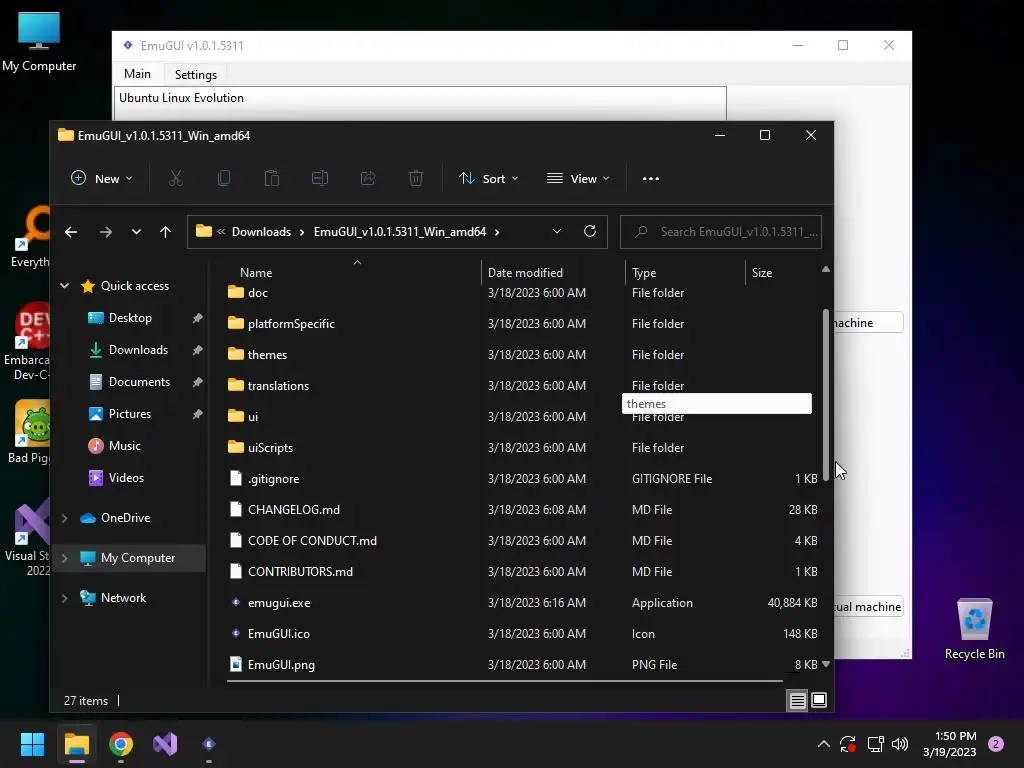1024x768 pixels.
Task: Go back with the left arrow
Action: [71, 232]
